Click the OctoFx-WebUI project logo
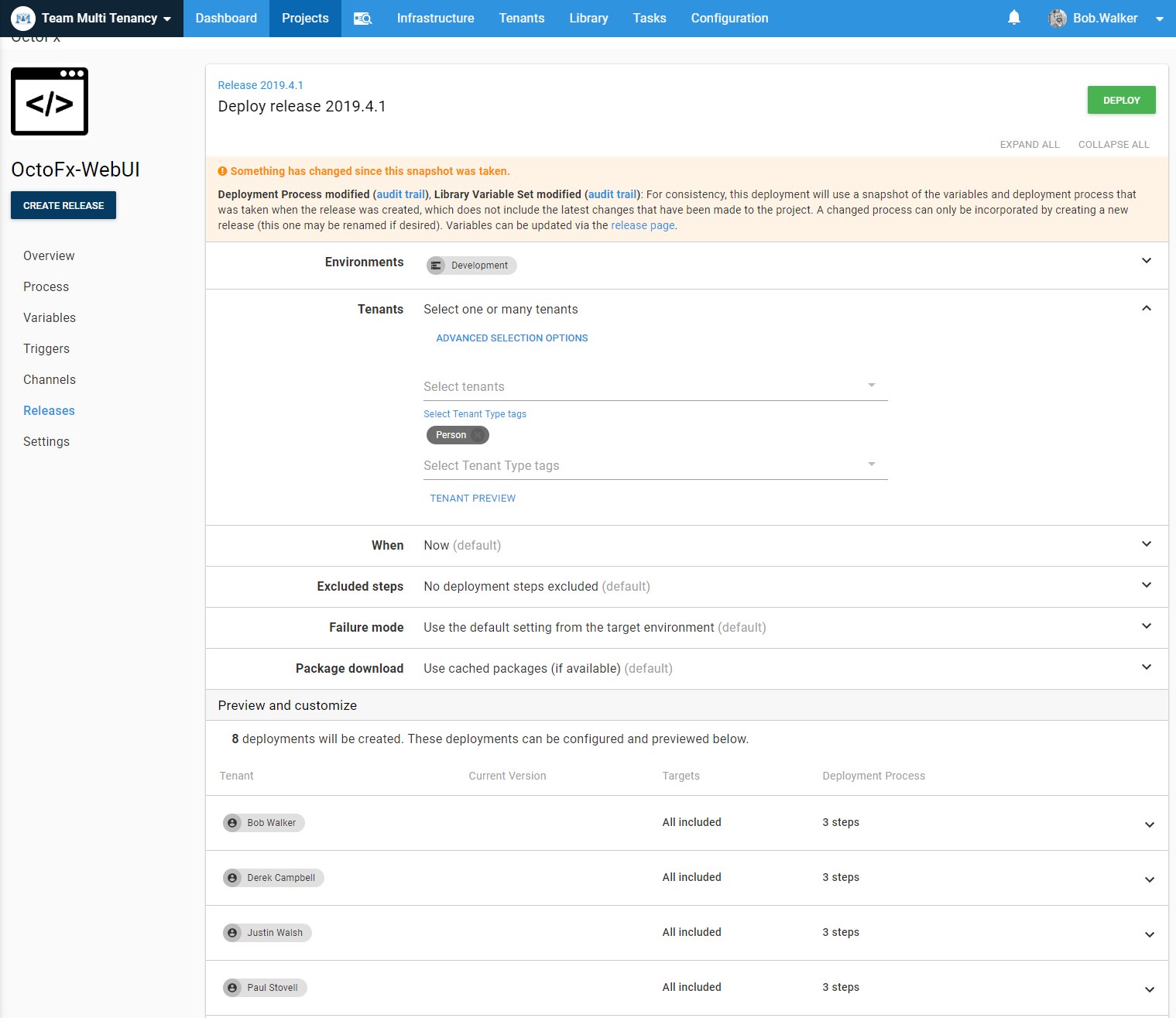This screenshot has width=1176, height=1018. point(50,101)
